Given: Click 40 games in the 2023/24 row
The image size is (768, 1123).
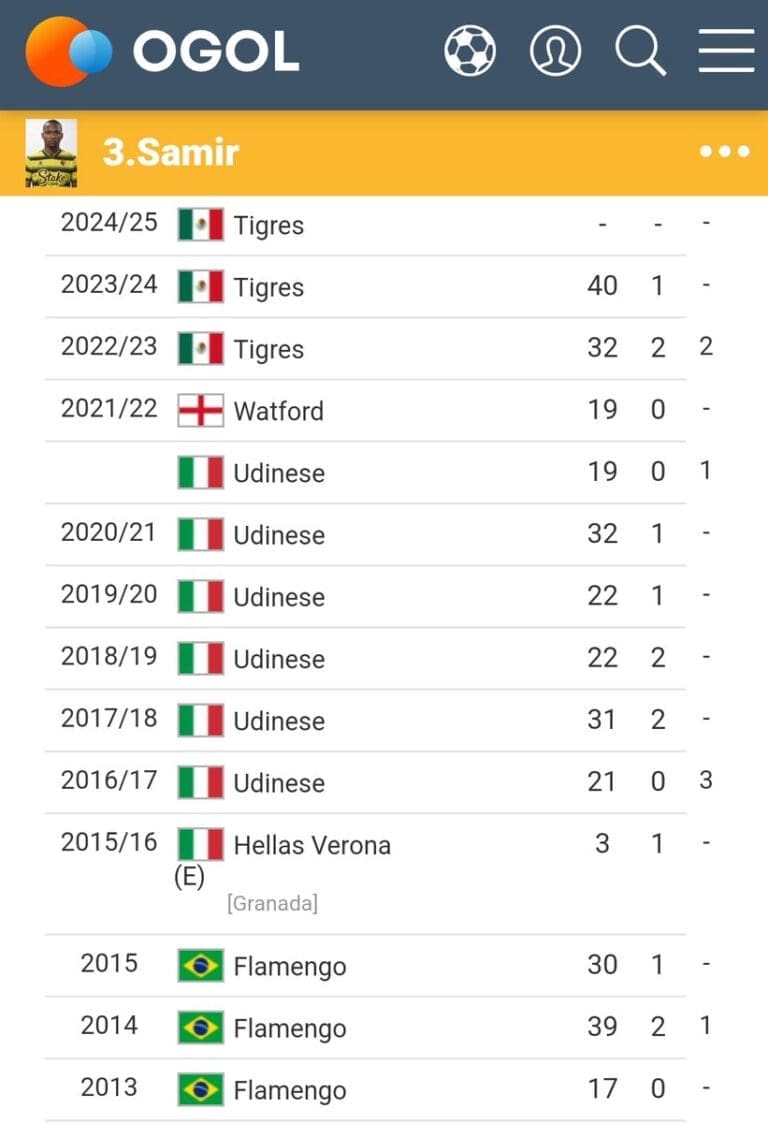Looking at the screenshot, I should coord(602,286).
